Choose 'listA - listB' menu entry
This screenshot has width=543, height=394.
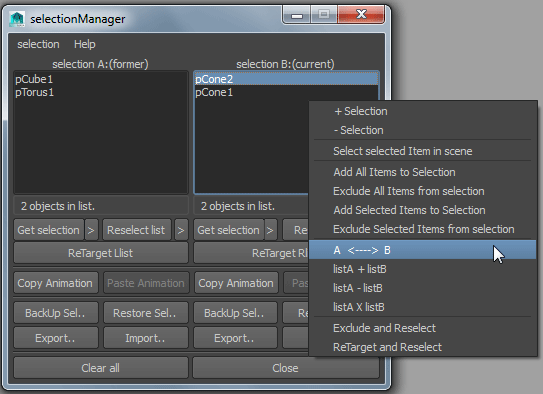[x=422, y=288]
